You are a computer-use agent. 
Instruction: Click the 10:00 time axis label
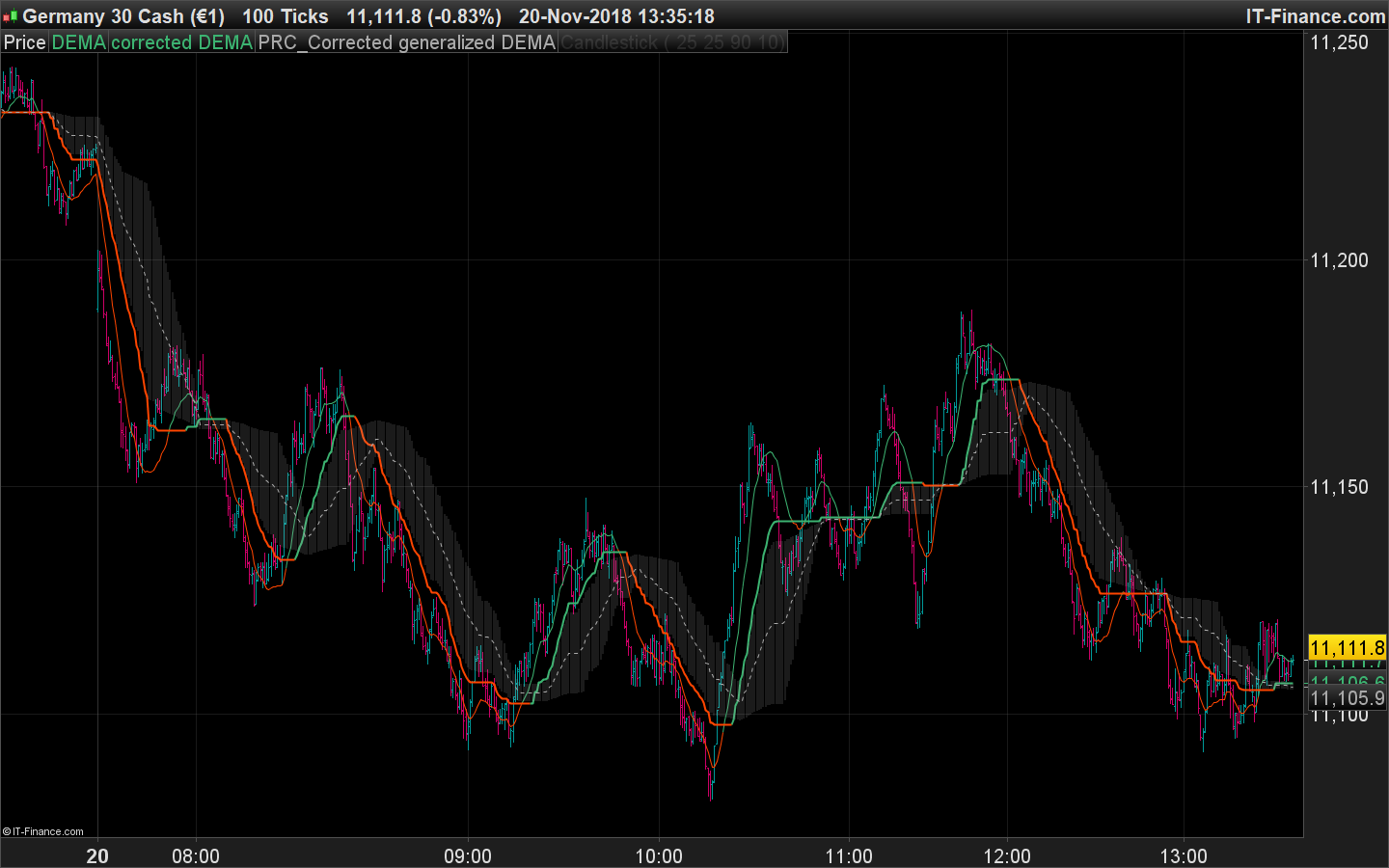(659, 856)
